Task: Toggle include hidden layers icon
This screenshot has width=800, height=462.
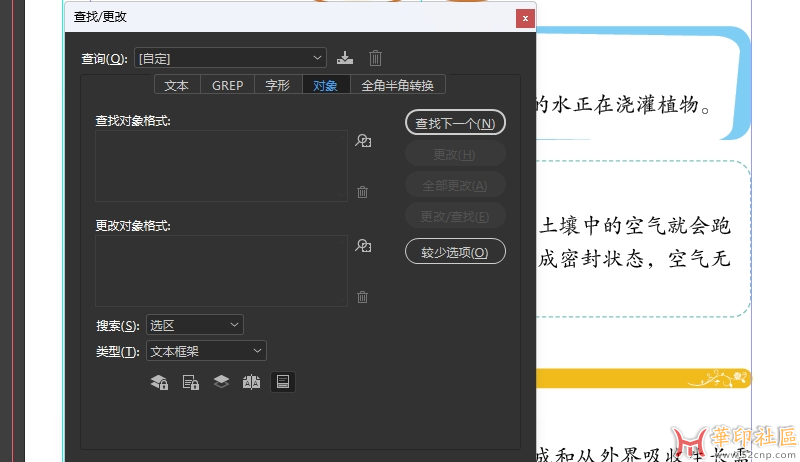Action: [x=221, y=382]
